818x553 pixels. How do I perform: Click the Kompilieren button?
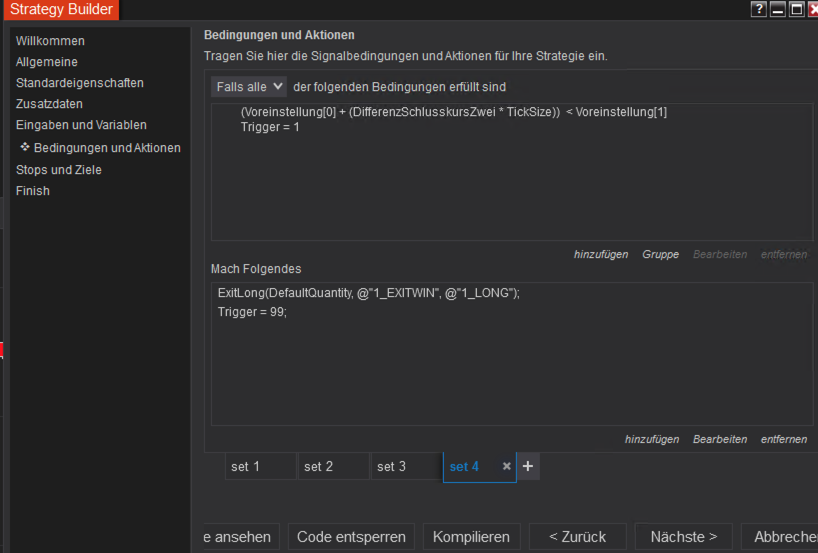(x=471, y=537)
